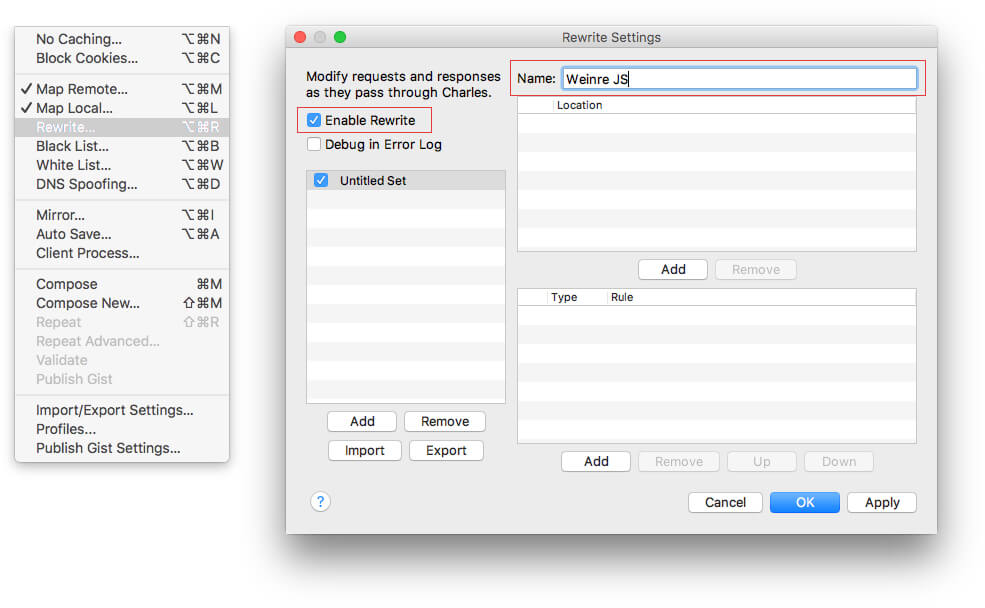Click Export button under sets list
Image resolution: width=985 pixels, height=608 pixels.
(446, 451)
